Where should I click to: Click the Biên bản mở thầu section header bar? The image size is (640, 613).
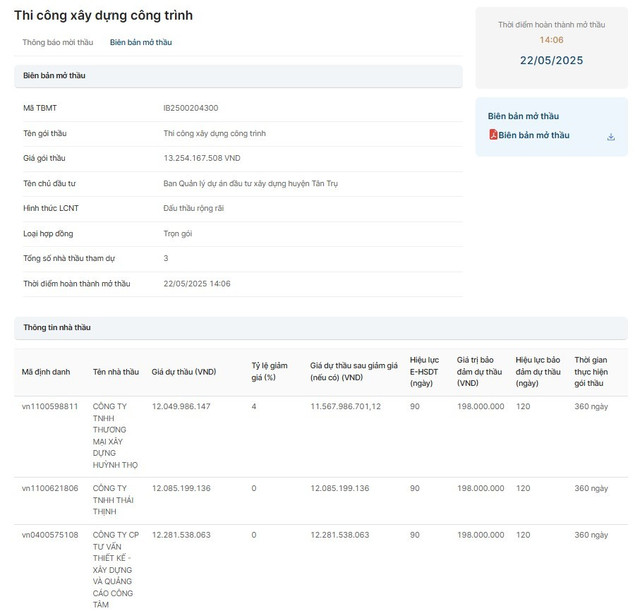coord(237,76)
